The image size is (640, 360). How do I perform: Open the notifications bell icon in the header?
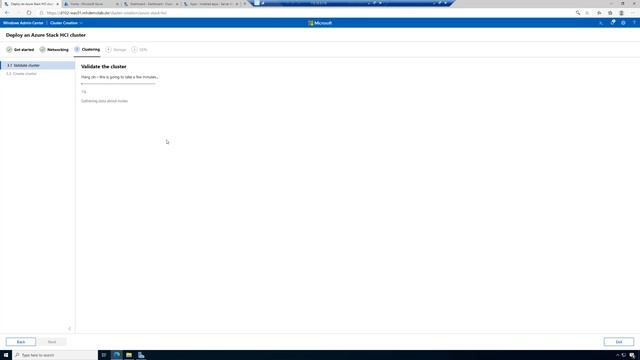[612, 23]
